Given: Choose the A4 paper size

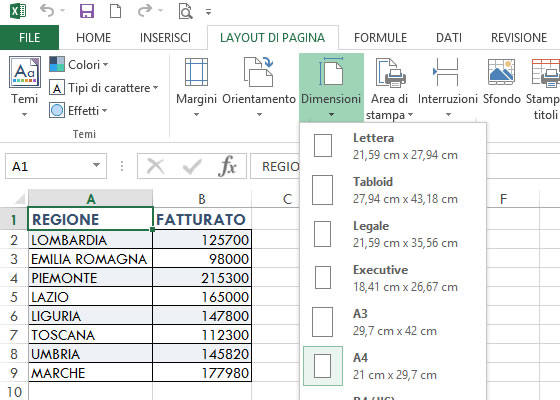Looking at the screenshot, I should pyautogui.click(x=393, y=366).
